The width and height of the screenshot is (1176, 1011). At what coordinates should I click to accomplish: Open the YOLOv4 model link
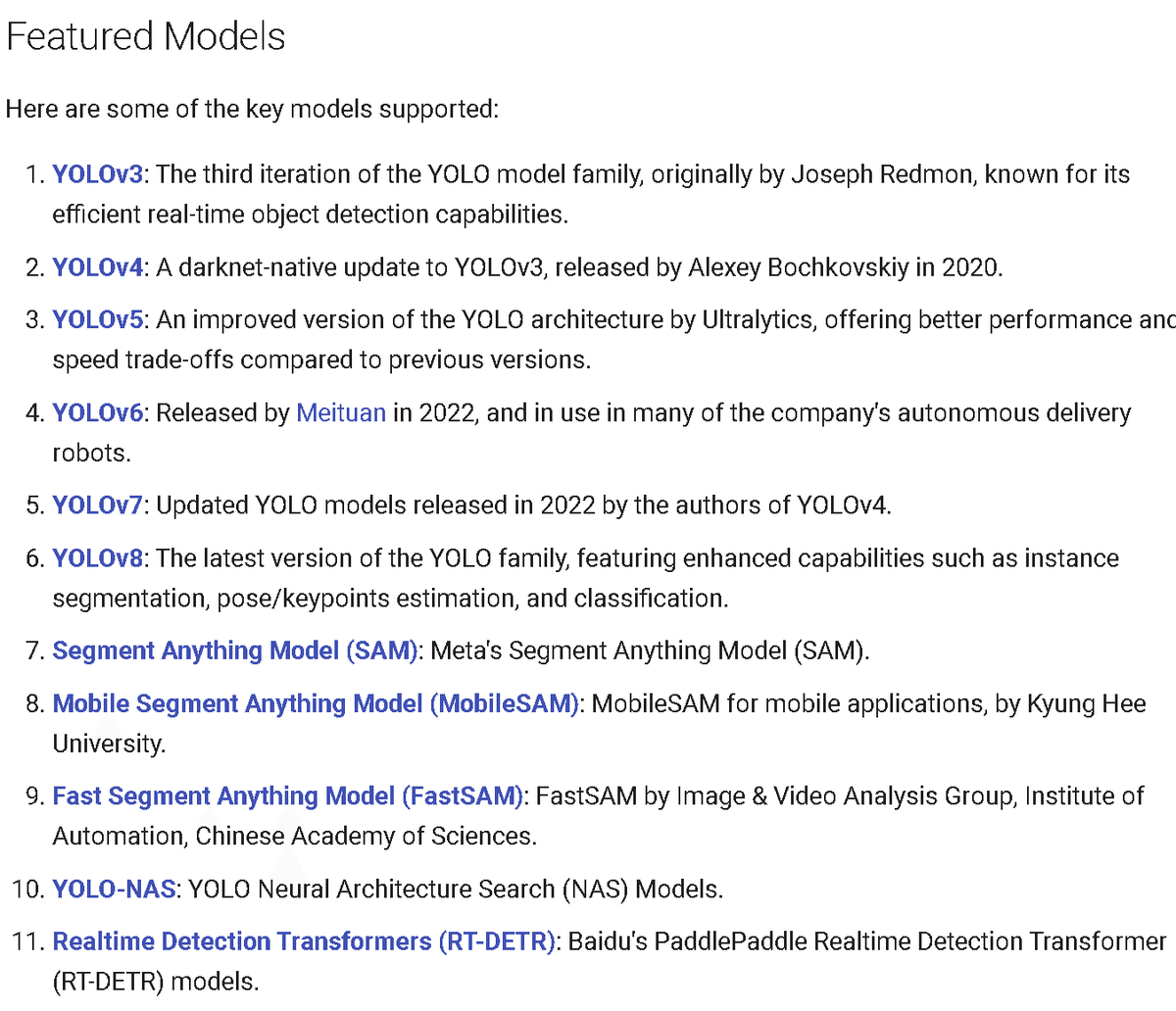[x=98, y=267]
